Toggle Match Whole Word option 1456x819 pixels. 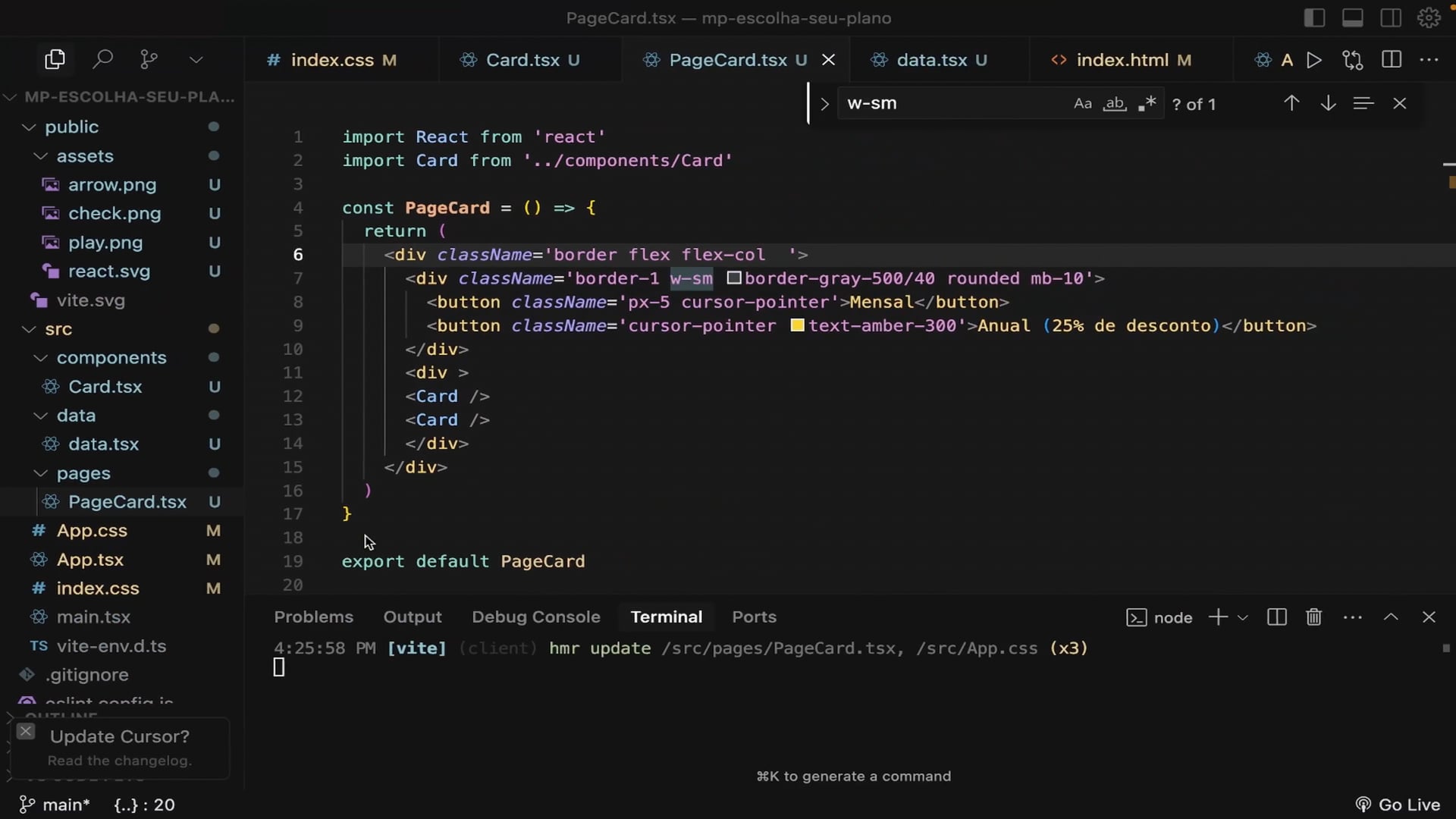click(1114, 104)
